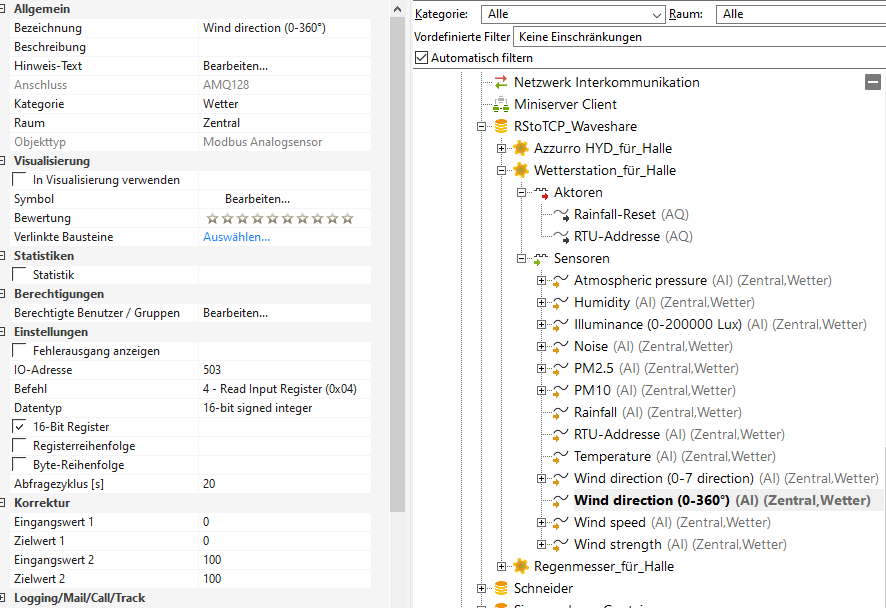This screenshot has height=608, width=886.
Task: Collapse the tree using the minus button
Action: (x=872, y=82)
